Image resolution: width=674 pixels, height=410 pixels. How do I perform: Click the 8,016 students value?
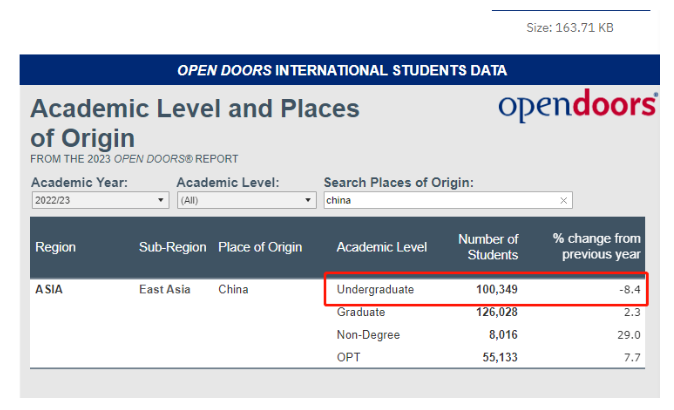(503, 335)
